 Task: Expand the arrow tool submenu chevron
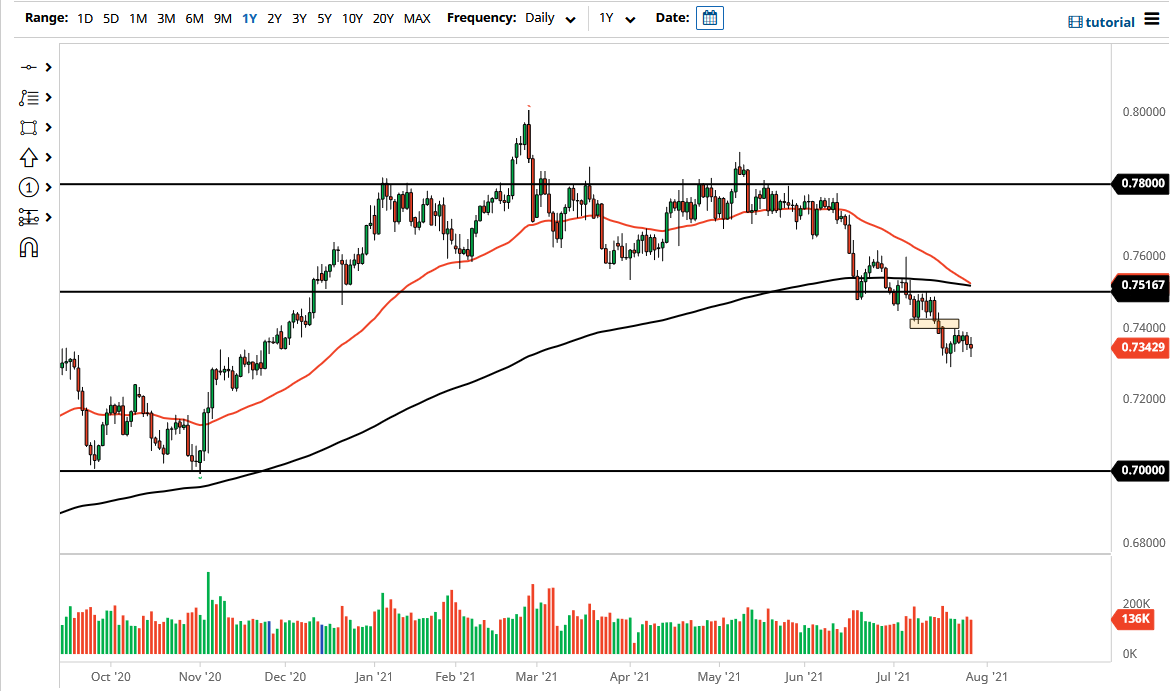click(46, 157)
